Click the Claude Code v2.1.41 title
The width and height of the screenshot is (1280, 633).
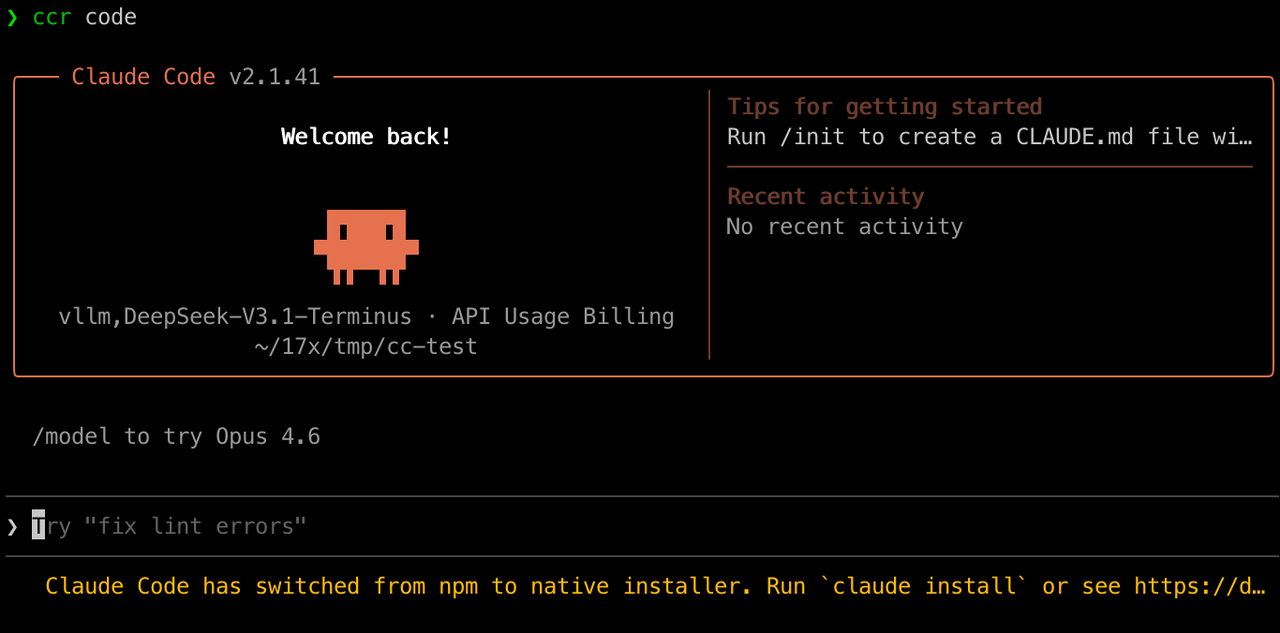pyautogui.click(x=196, y=76)
